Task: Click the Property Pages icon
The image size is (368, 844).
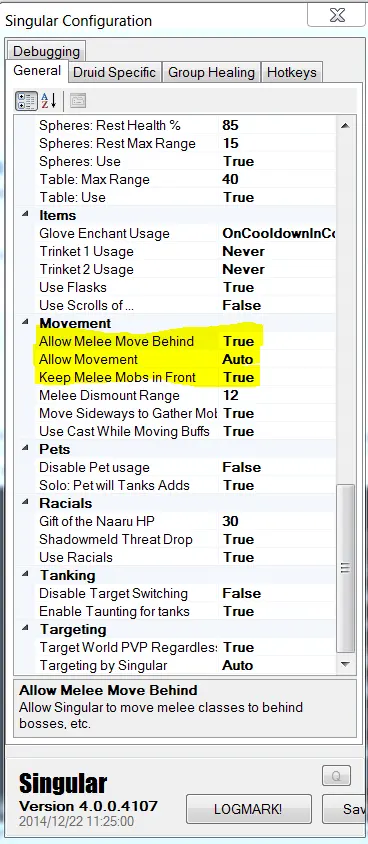Action: point(78,101)
